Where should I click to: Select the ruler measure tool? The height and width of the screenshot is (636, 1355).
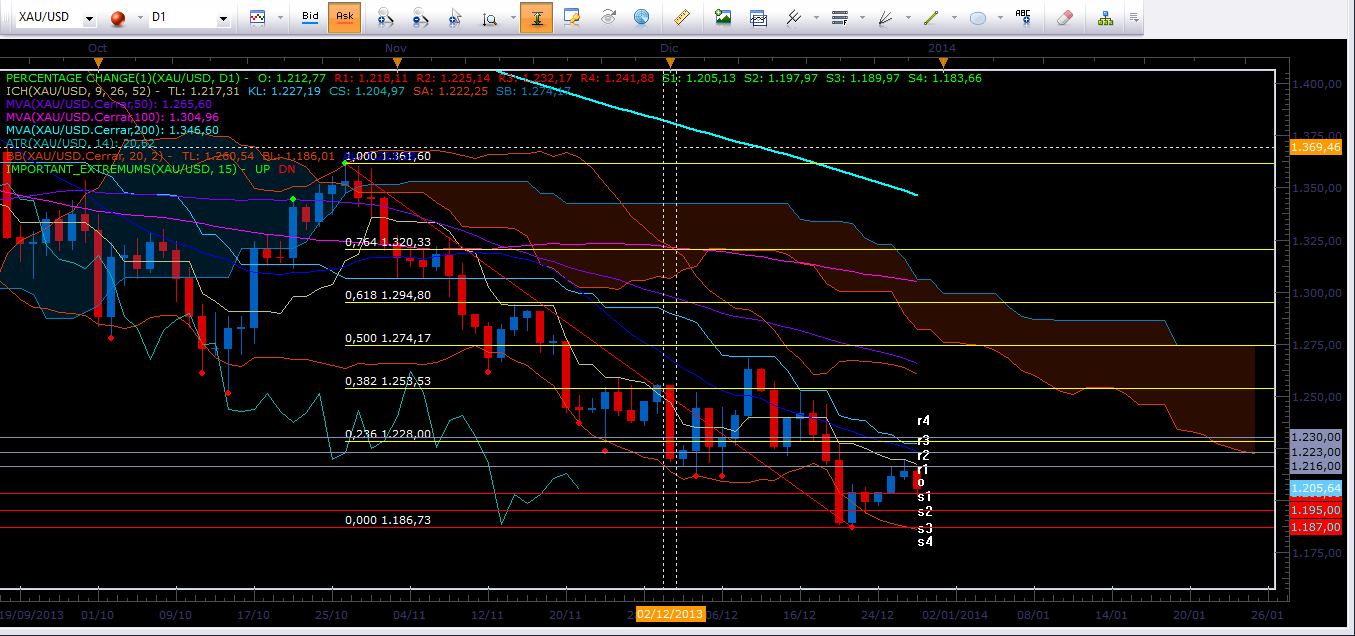683,17
